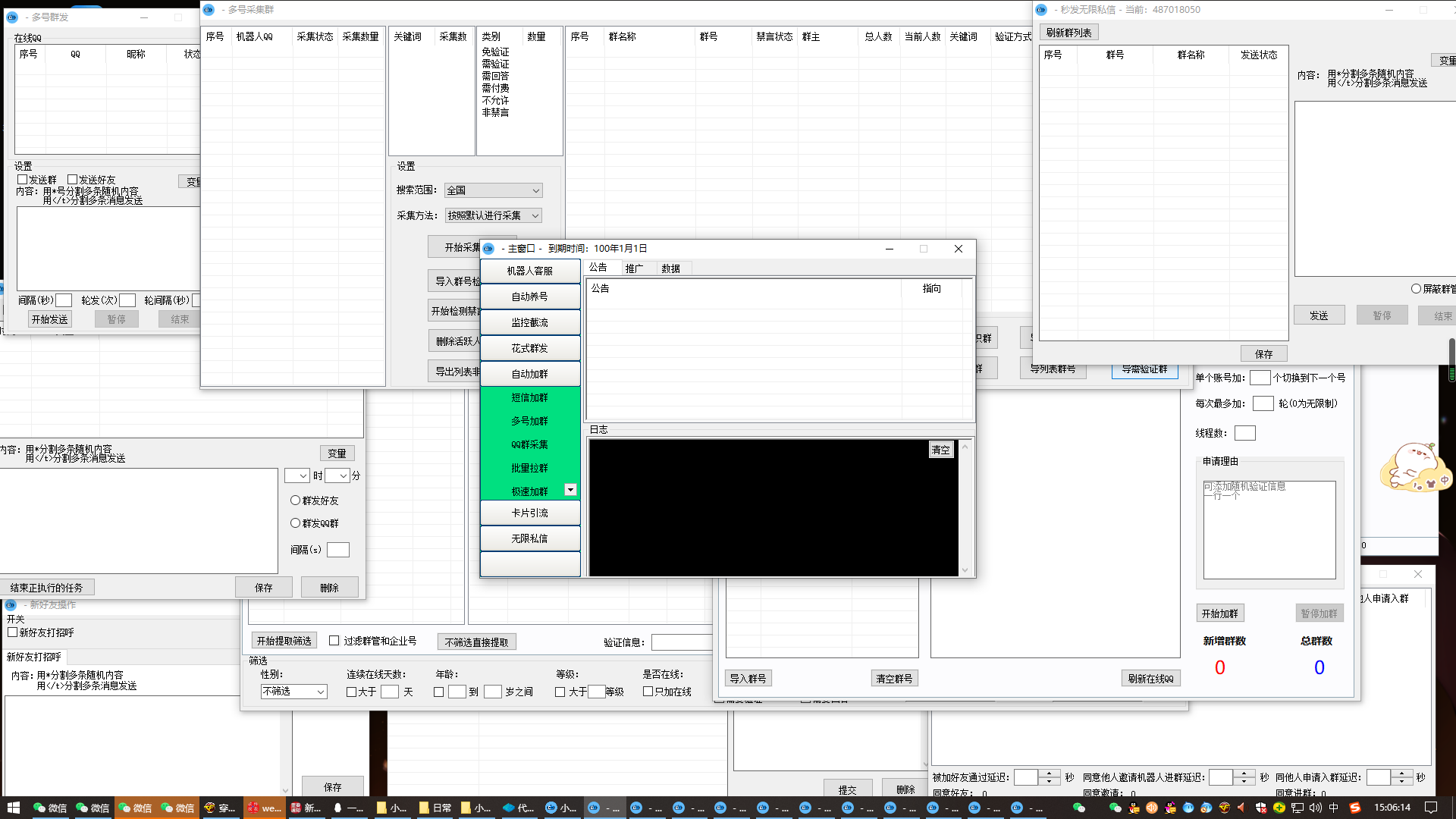
Task: Adjust the 同他人申请入群延迟 stepper
Action: [1401, 777]
